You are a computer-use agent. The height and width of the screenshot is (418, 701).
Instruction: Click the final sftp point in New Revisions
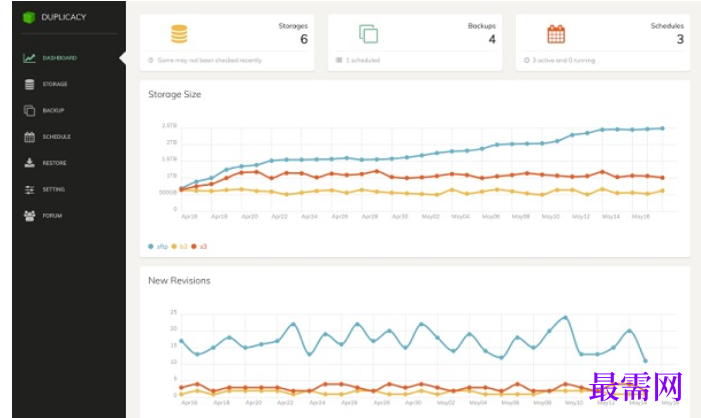click(x=645, y=361)
